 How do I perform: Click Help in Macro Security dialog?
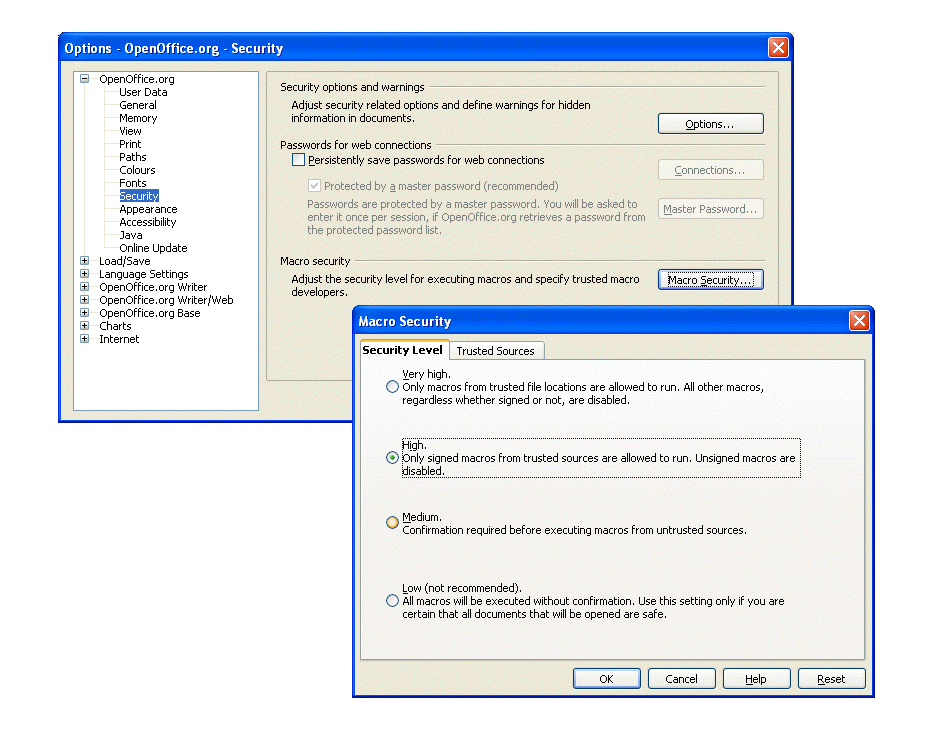(x=756, y=679)
